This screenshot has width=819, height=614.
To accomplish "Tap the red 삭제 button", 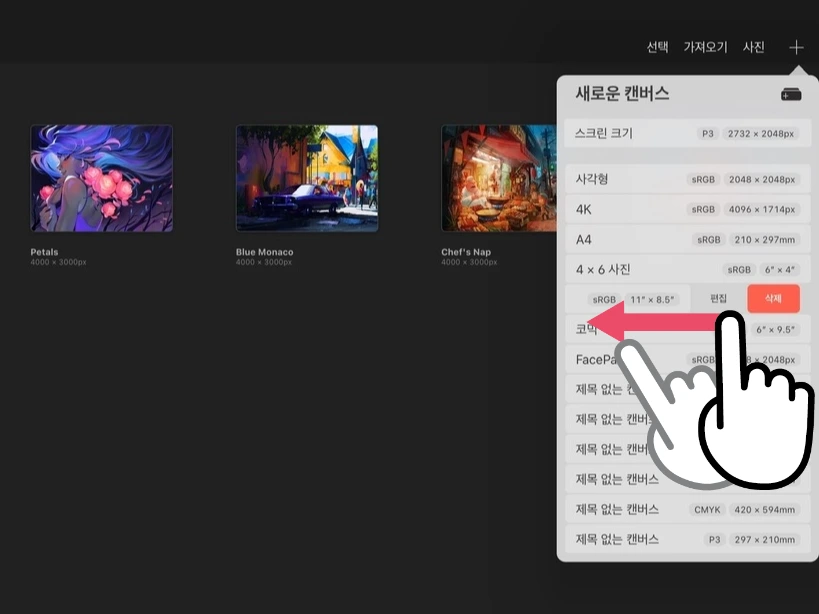I will [x=773, y=299].
